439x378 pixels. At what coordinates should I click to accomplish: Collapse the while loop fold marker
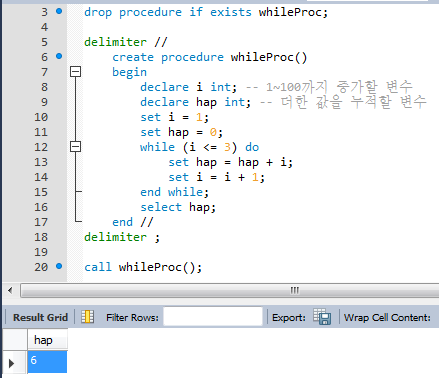(x=76, y=147)
